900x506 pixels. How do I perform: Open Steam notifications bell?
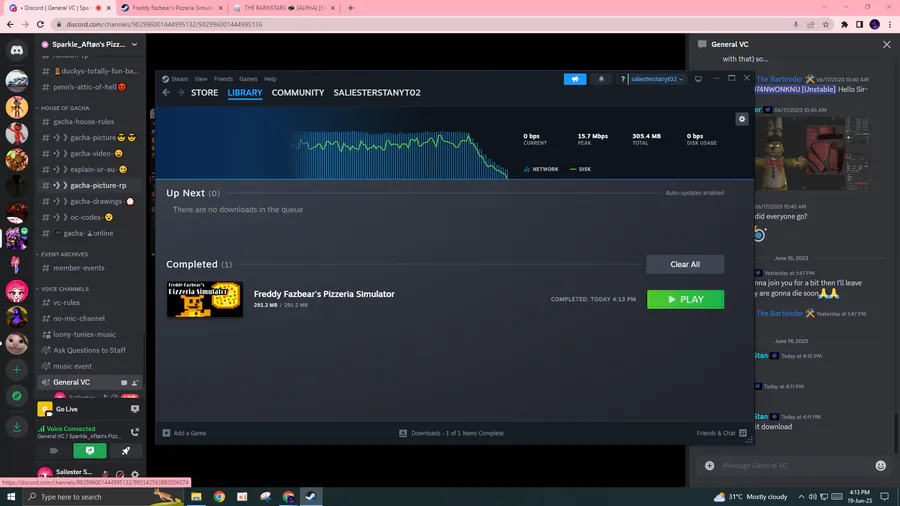(x=601, y=79)
